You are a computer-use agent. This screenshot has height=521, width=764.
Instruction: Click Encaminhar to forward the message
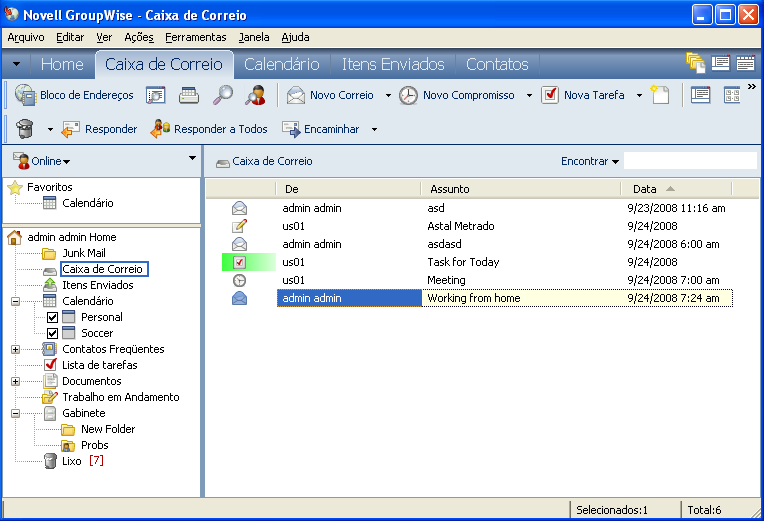(319, 129)
